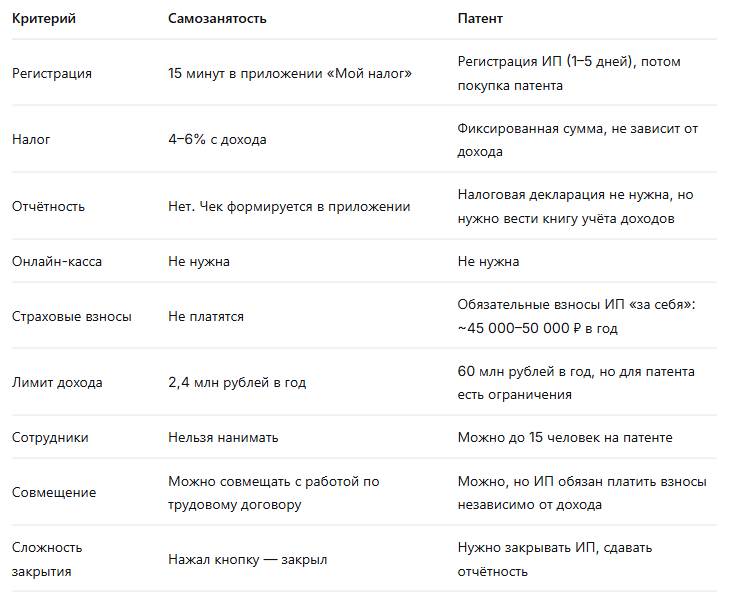Click the Патент column header

point(480,19)
